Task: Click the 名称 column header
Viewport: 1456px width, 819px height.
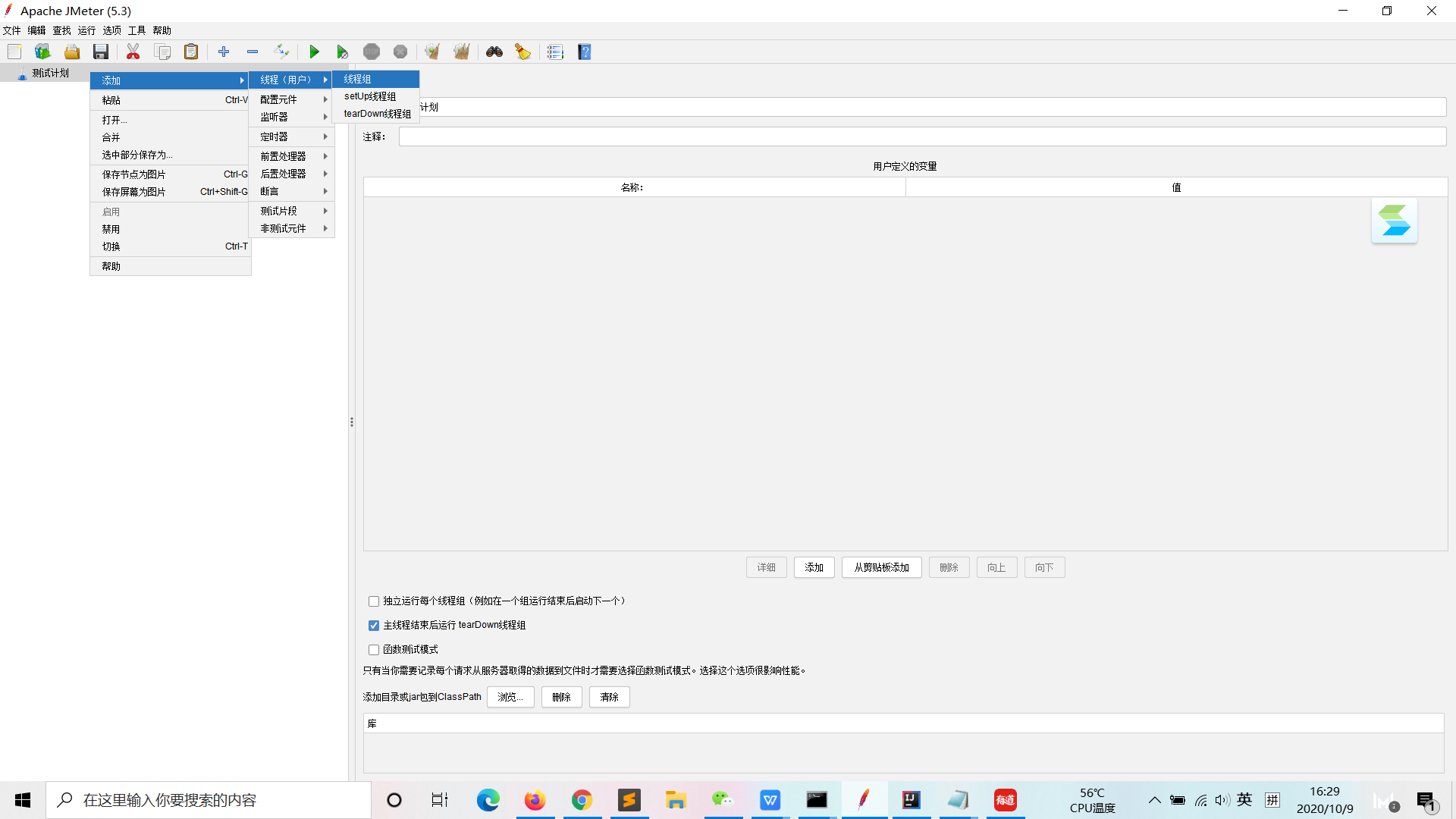Action: 634,187
